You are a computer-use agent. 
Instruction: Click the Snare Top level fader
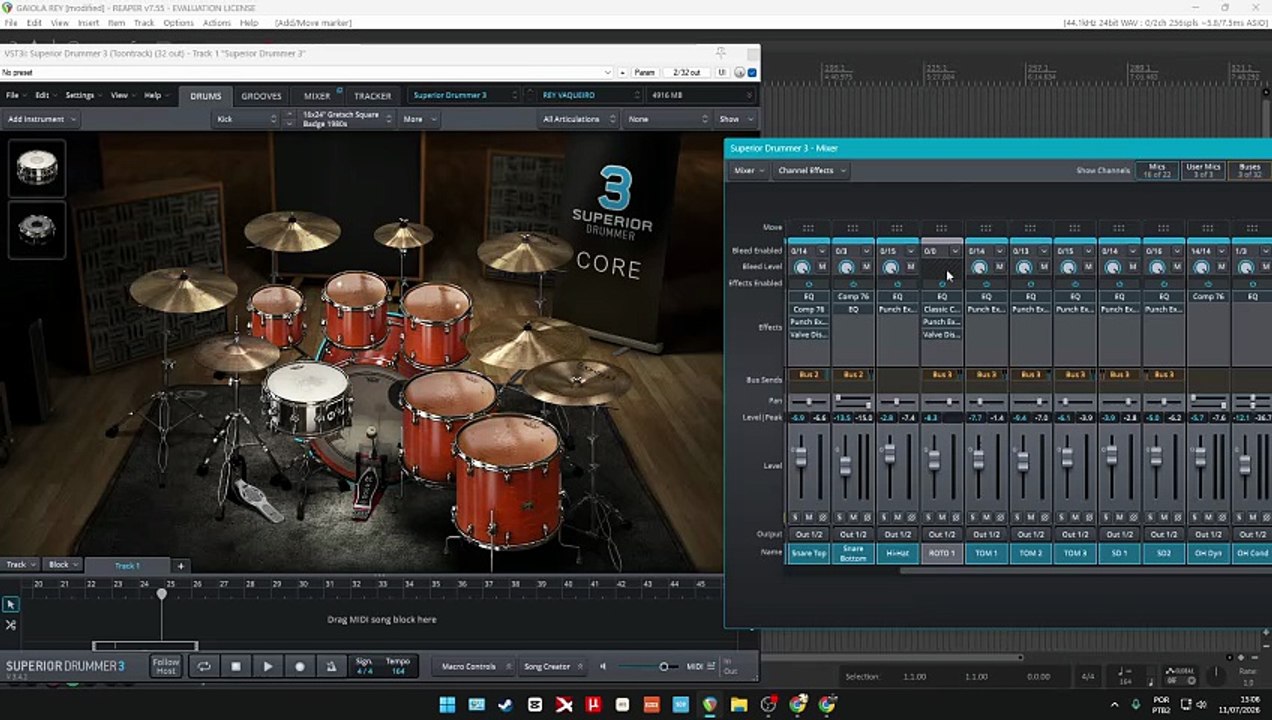800,457
